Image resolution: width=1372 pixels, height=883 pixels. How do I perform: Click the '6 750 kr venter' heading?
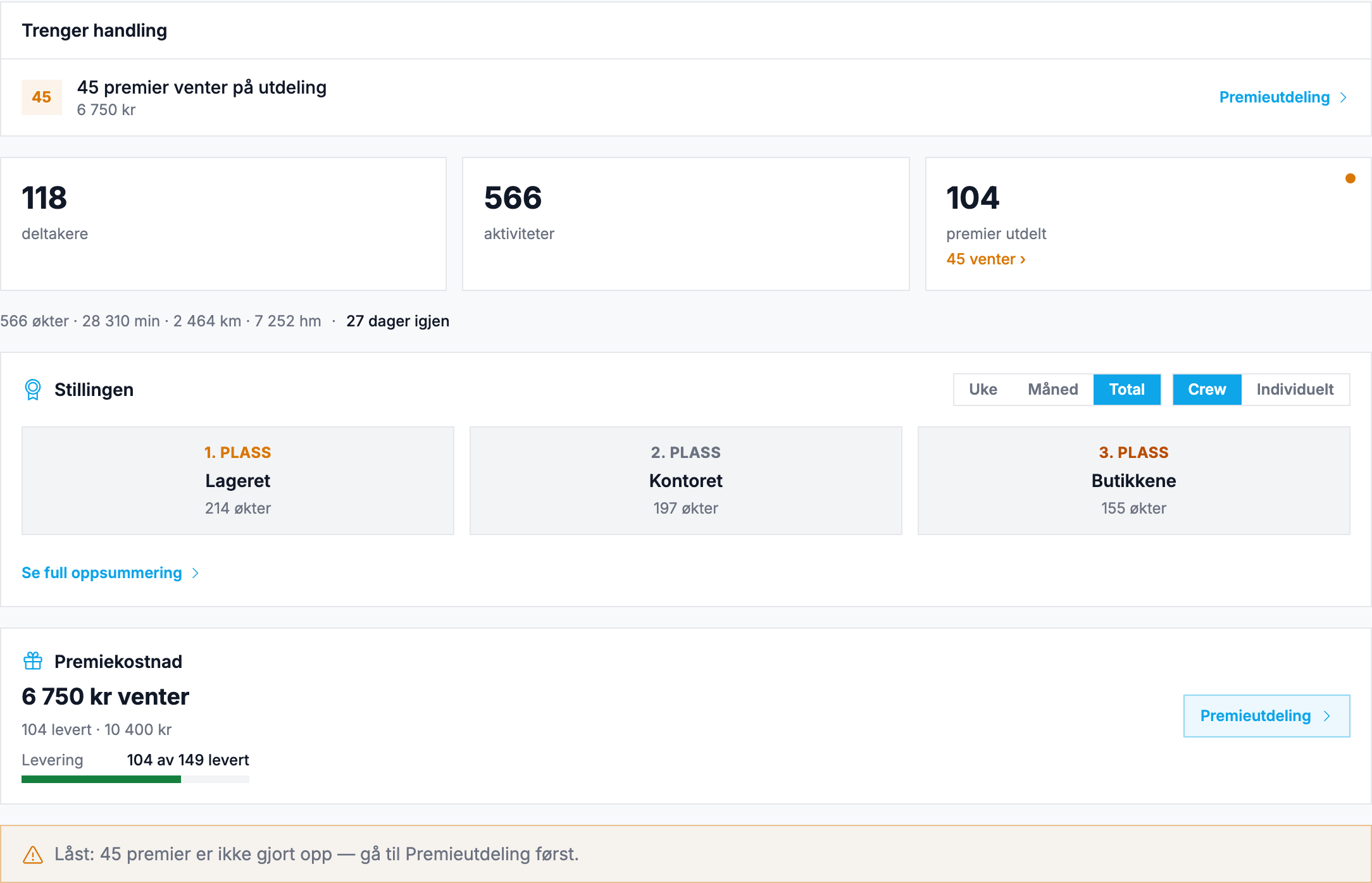click(105, 696)
